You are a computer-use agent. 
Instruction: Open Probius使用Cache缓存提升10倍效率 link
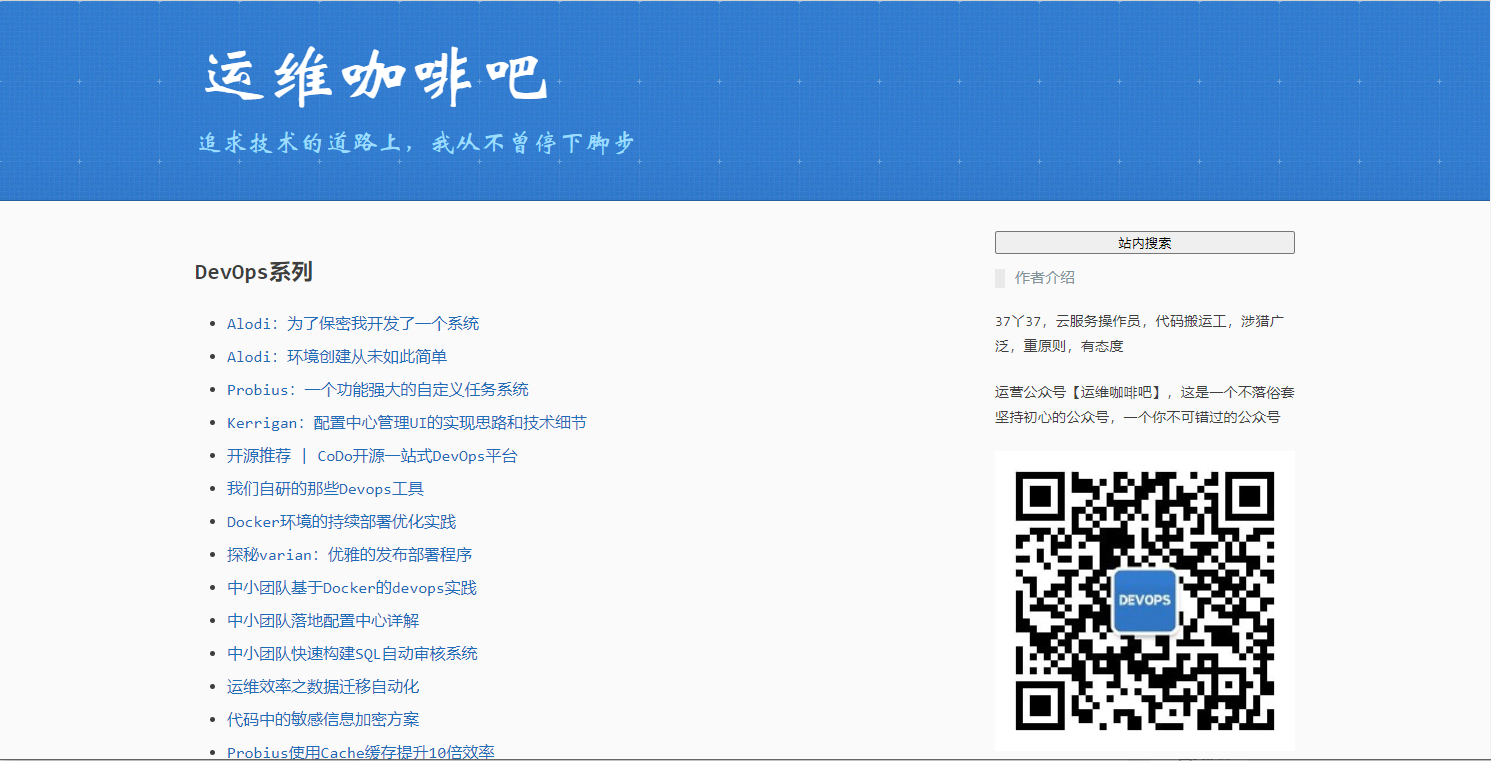[x=360, y=752]
